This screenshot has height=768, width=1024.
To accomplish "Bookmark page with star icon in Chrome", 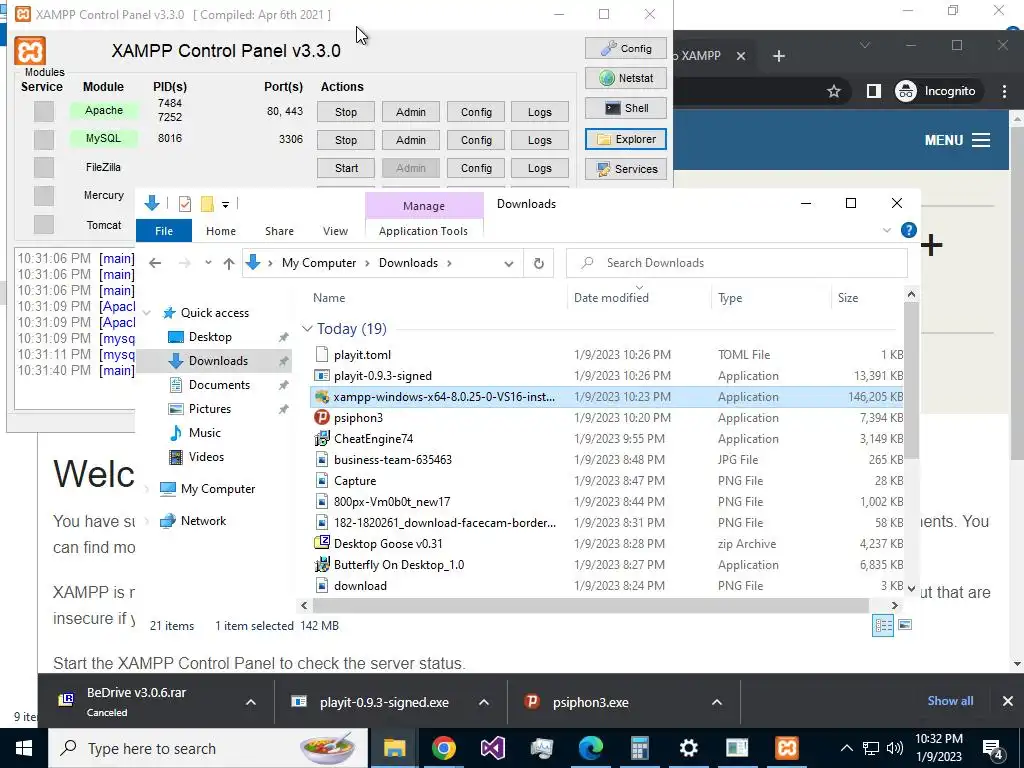I will pyautogui.click(x=833, y=91).
